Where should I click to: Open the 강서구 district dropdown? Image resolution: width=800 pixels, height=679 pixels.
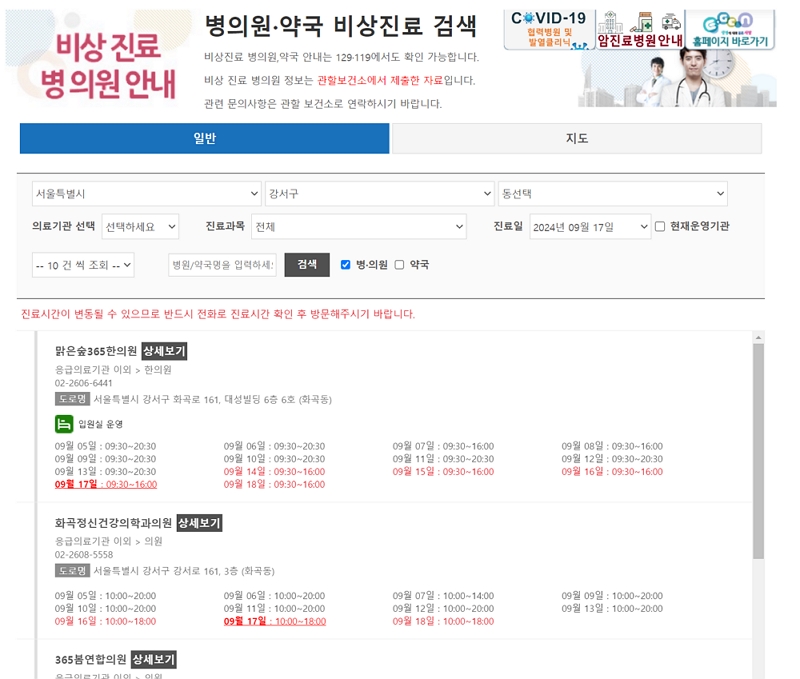pyautogui.click(x=380, y=193)
